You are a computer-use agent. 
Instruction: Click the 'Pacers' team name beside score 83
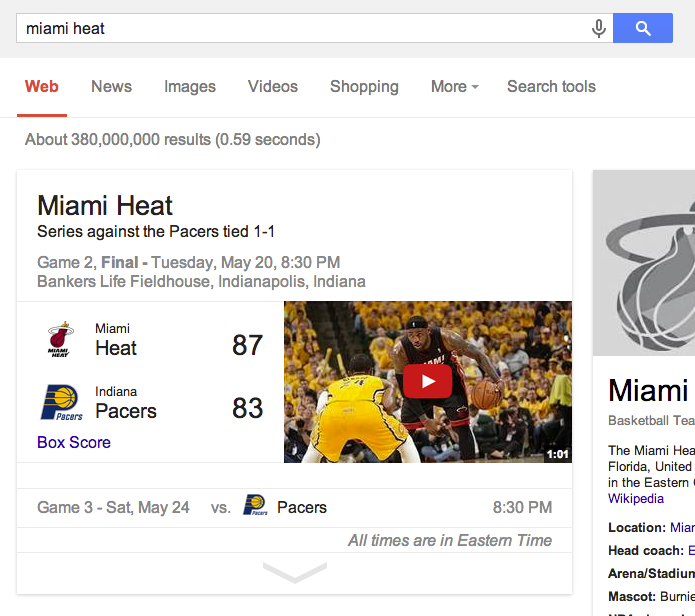pyautogui.click(x=126, y=411)
